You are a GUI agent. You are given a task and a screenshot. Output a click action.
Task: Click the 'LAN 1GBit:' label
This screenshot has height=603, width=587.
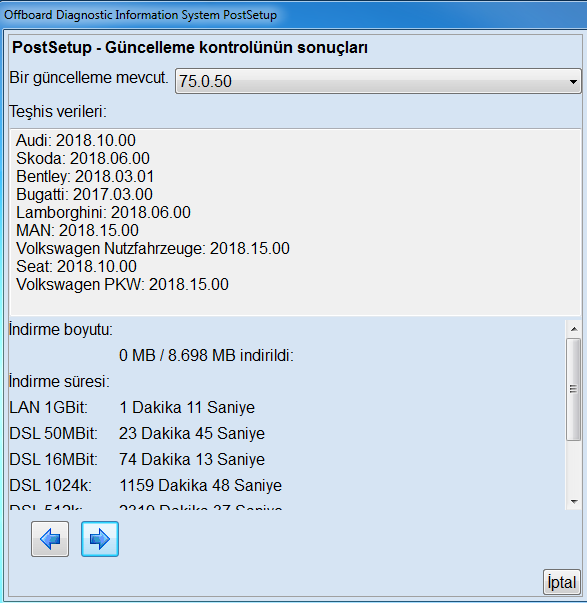(48, 407)
